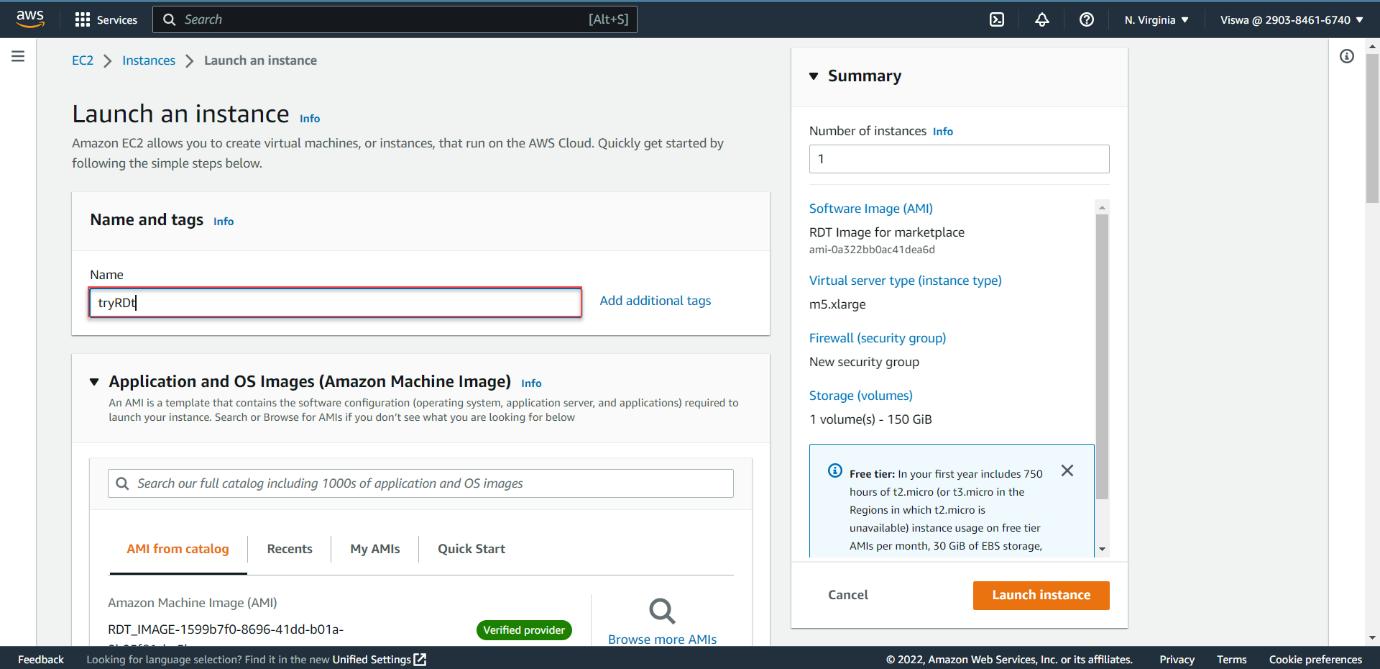Image resolution: width=1380 pixels, height=669 pixels.
Task: Open the help question mark icon
Action: coord(1086,20)
